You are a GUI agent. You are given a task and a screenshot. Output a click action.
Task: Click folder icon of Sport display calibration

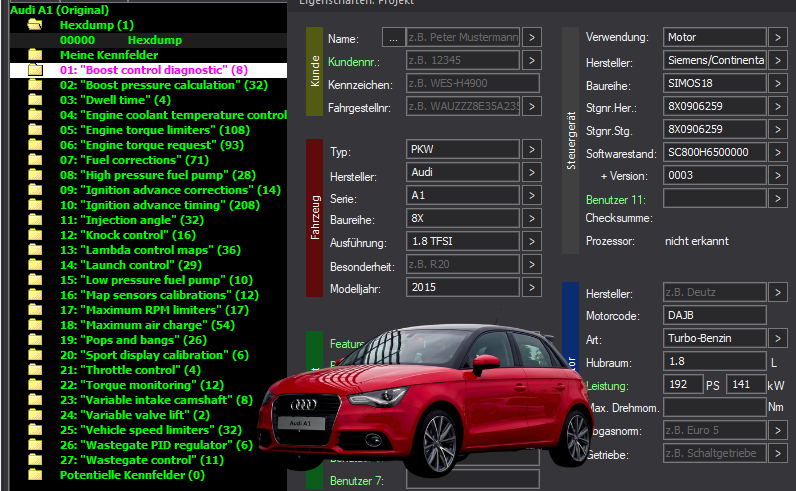tap(35, 354)
